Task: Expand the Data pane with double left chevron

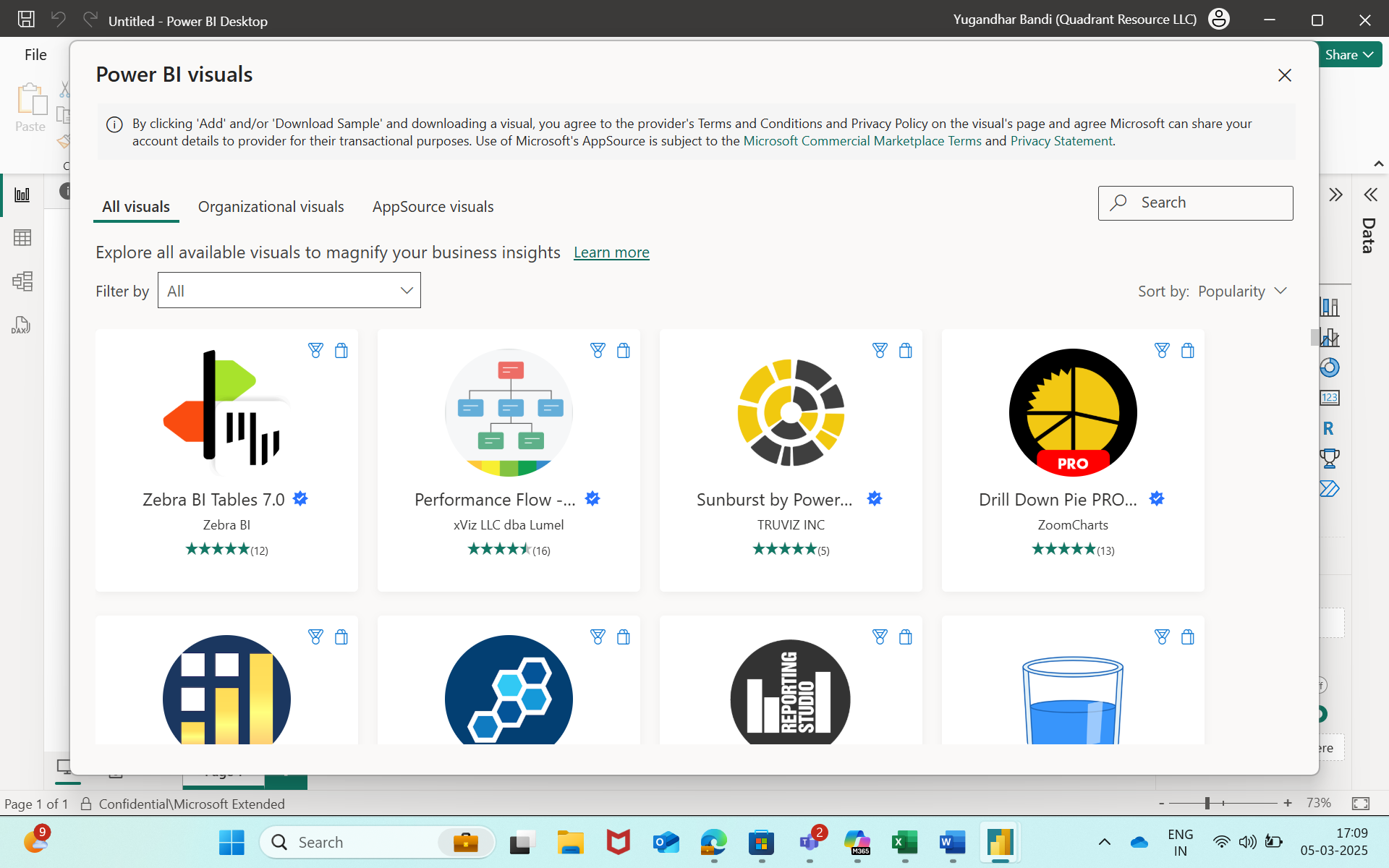Action: tap(1370, 195)
